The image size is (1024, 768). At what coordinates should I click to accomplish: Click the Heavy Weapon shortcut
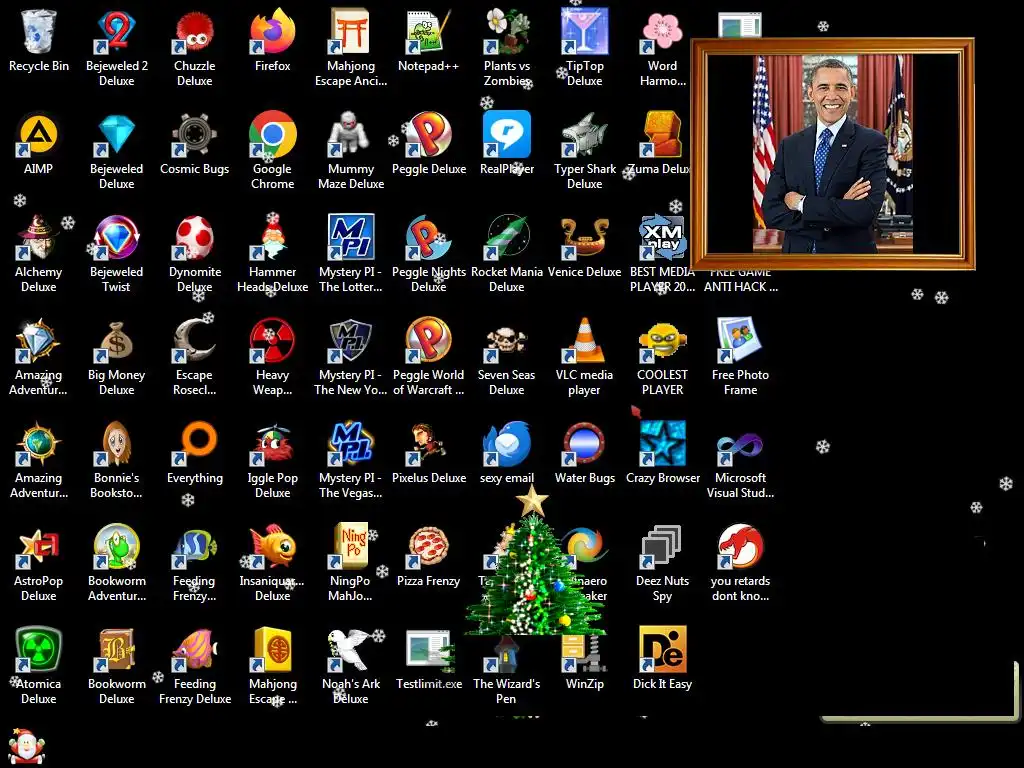(272, 341)
